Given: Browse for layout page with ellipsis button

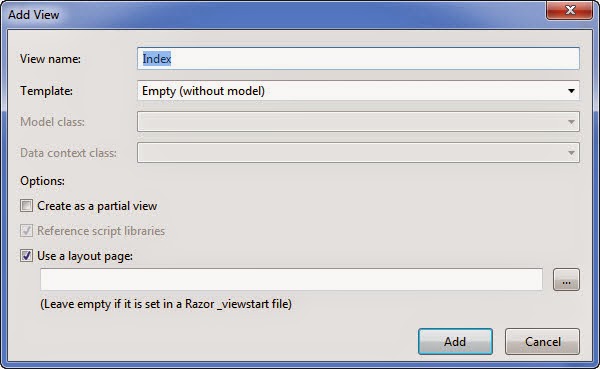Looking at the screenshot, I should point(566,279).
